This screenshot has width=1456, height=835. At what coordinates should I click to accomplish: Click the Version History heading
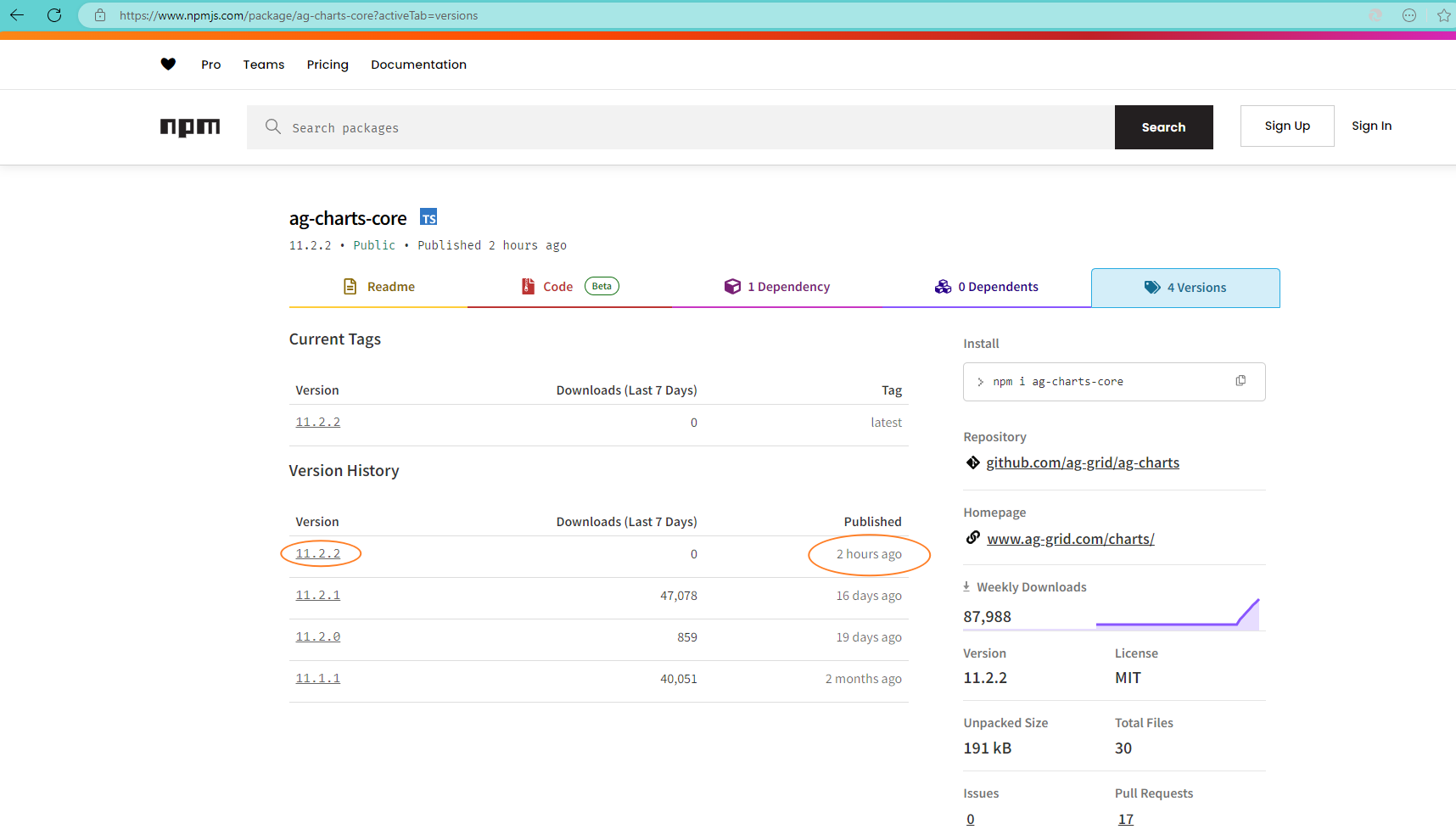click(344, 471)
